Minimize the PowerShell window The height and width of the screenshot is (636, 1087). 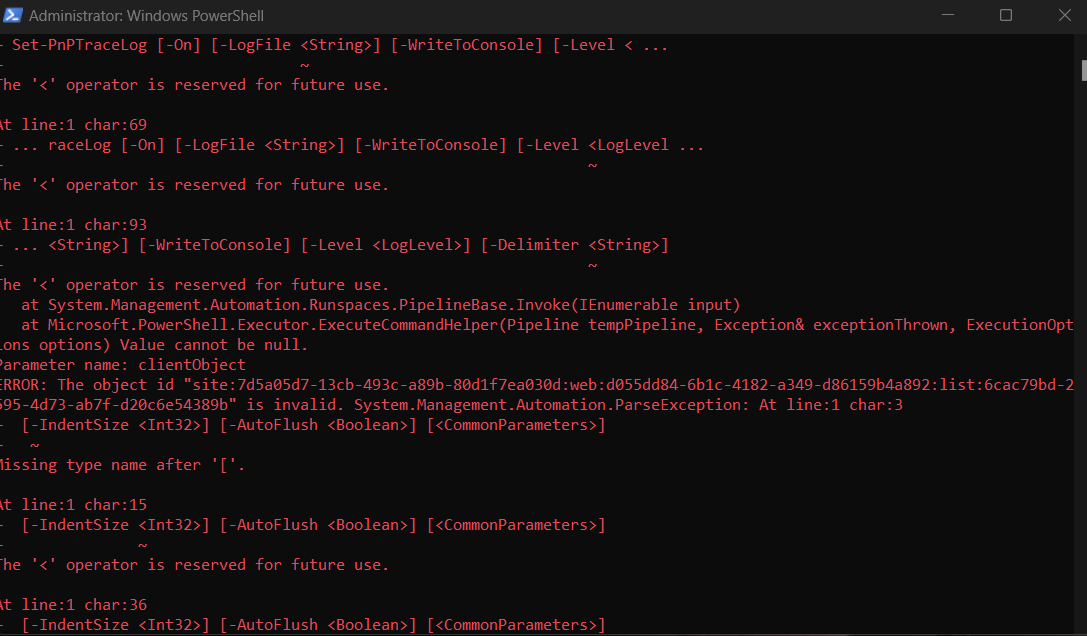pyautogui.click(x=947, y=15)
